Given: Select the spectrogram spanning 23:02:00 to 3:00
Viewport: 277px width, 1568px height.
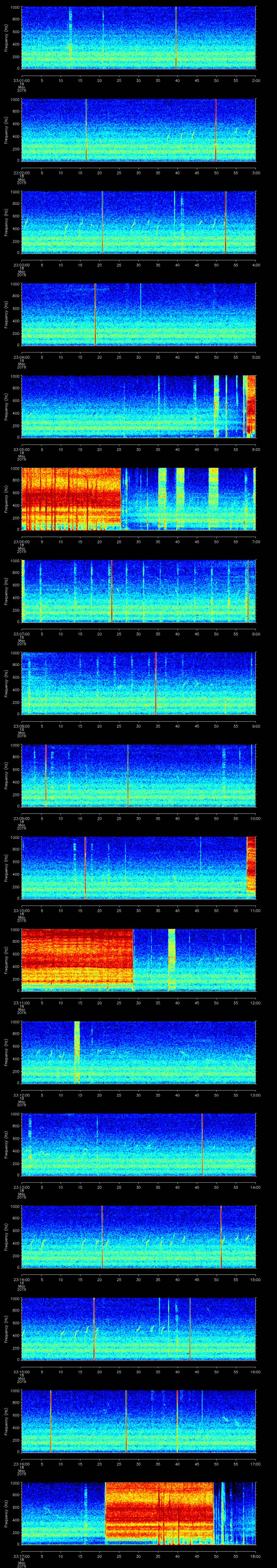Looking at the screenshot, I should pos(139,130).
